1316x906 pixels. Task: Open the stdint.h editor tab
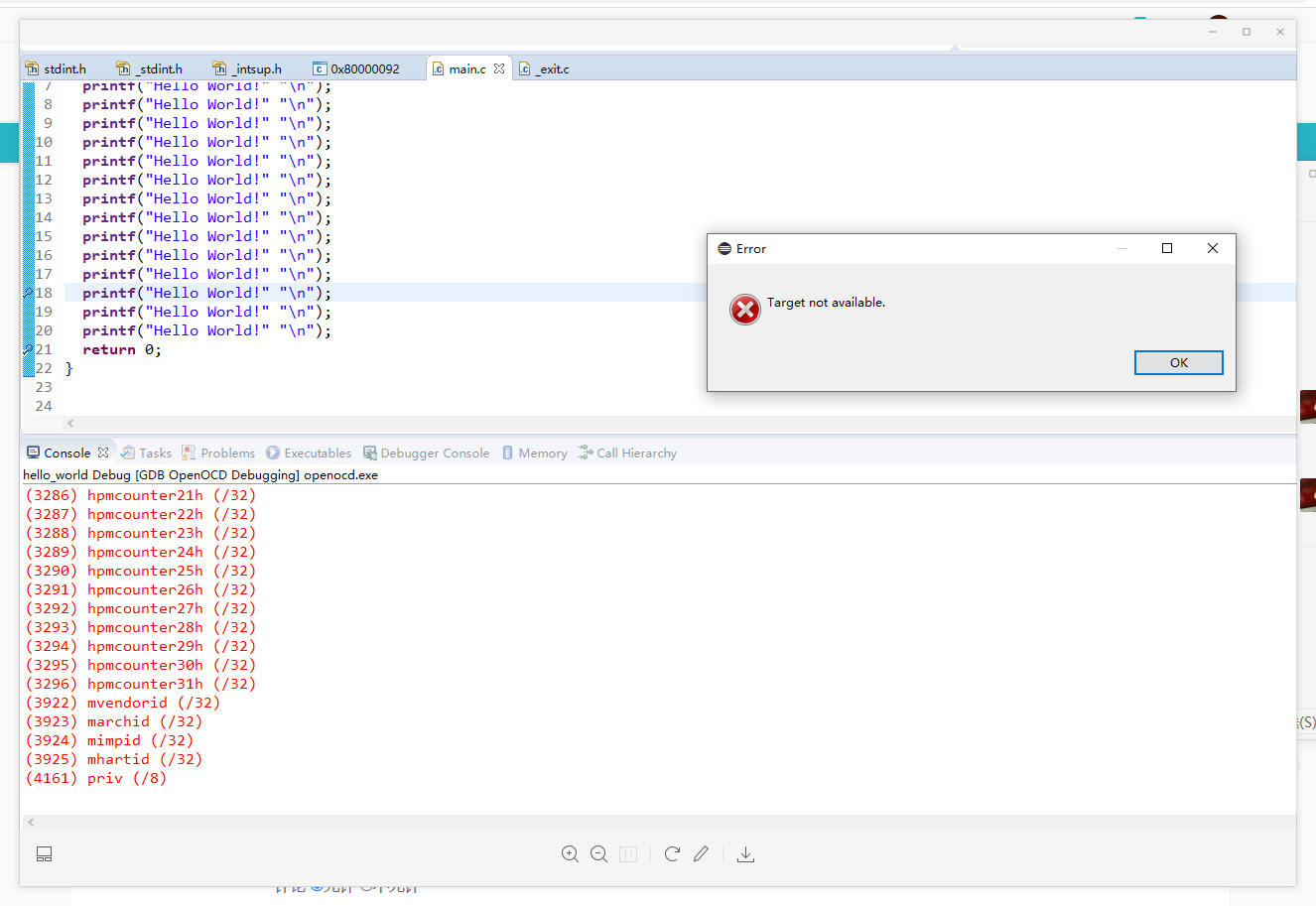(57, 68)
